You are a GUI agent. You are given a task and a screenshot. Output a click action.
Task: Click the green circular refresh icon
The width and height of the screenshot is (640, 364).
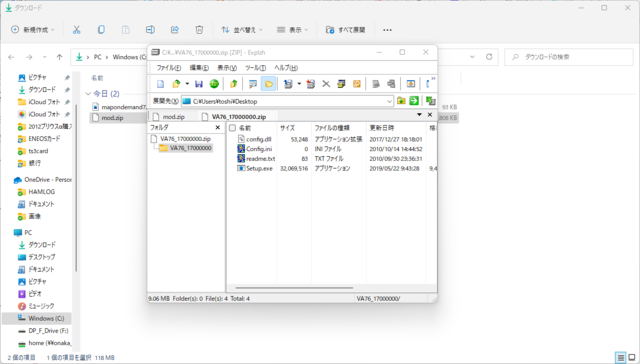coord(214,84)
